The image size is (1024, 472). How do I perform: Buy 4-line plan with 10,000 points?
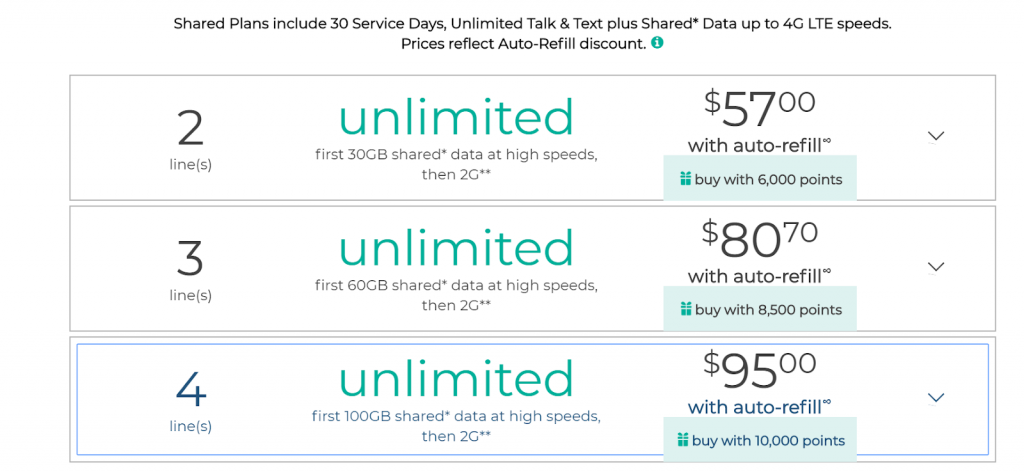760,439
